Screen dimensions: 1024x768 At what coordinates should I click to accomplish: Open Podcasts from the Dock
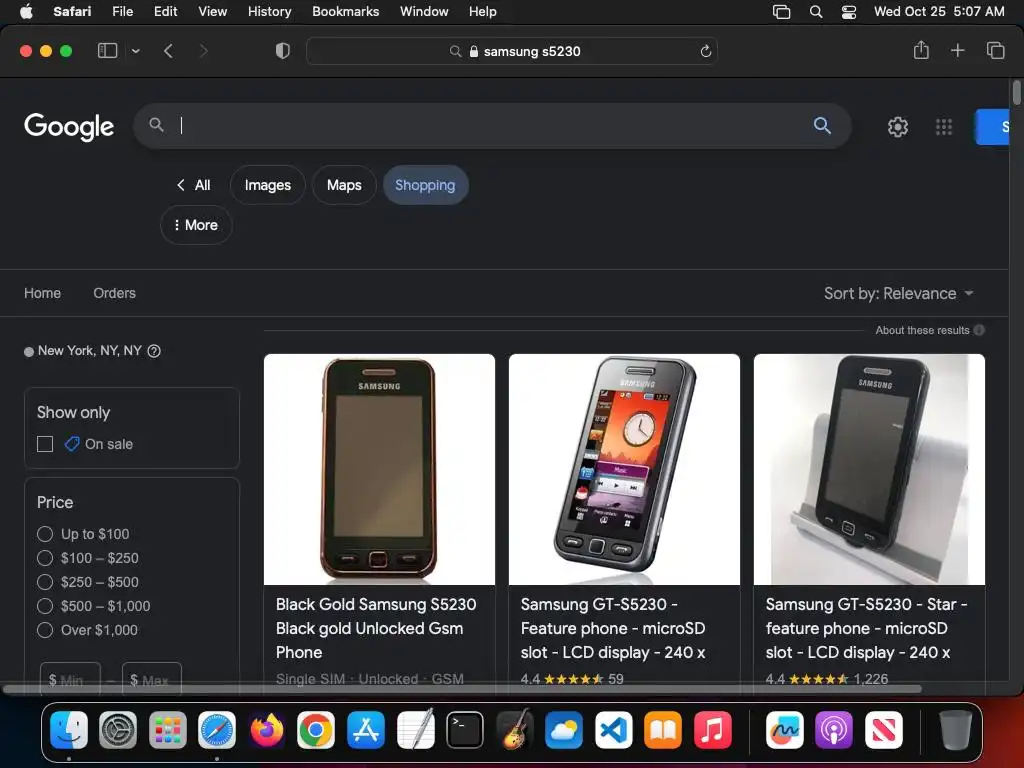pyautogui.click(x=834, y=730)
